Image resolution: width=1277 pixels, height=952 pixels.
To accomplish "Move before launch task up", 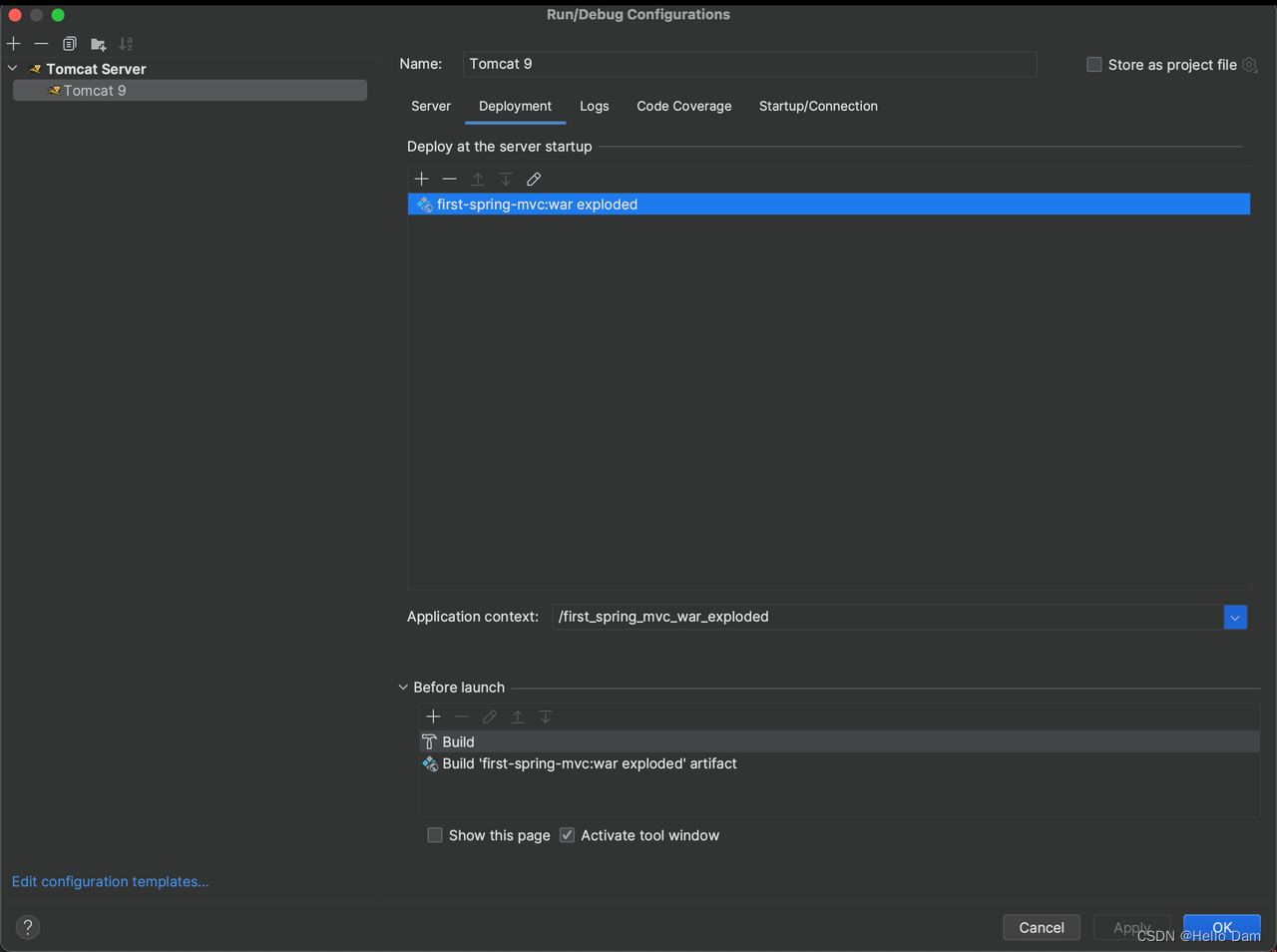I will point(518,716).
